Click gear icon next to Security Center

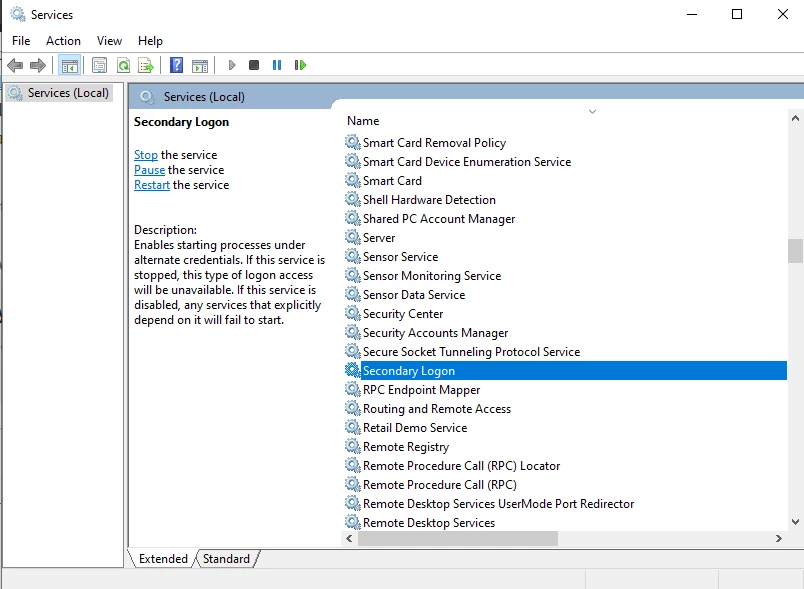(352, 313)
